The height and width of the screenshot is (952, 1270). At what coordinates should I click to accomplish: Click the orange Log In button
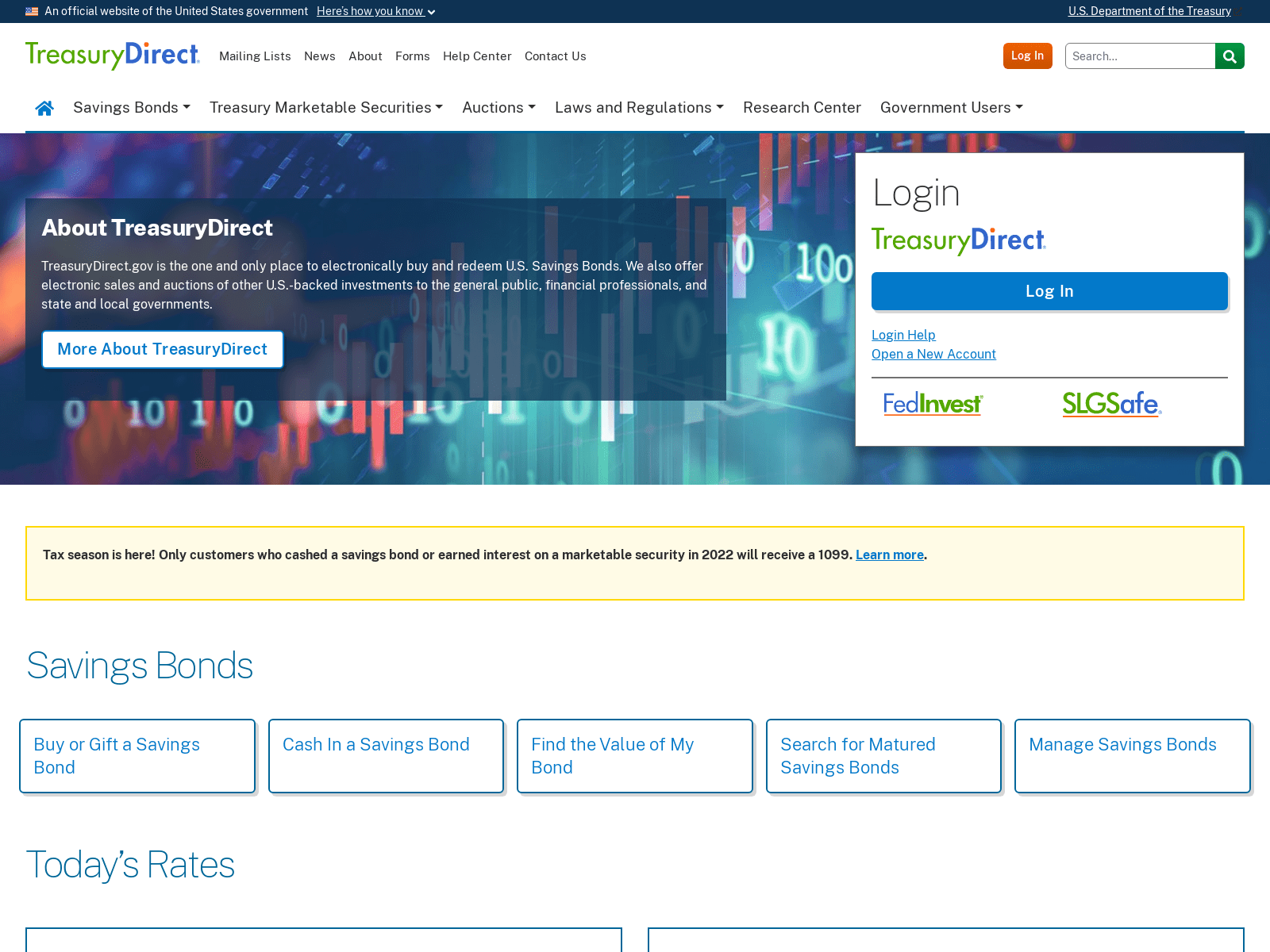click(x=1027, y=56)
